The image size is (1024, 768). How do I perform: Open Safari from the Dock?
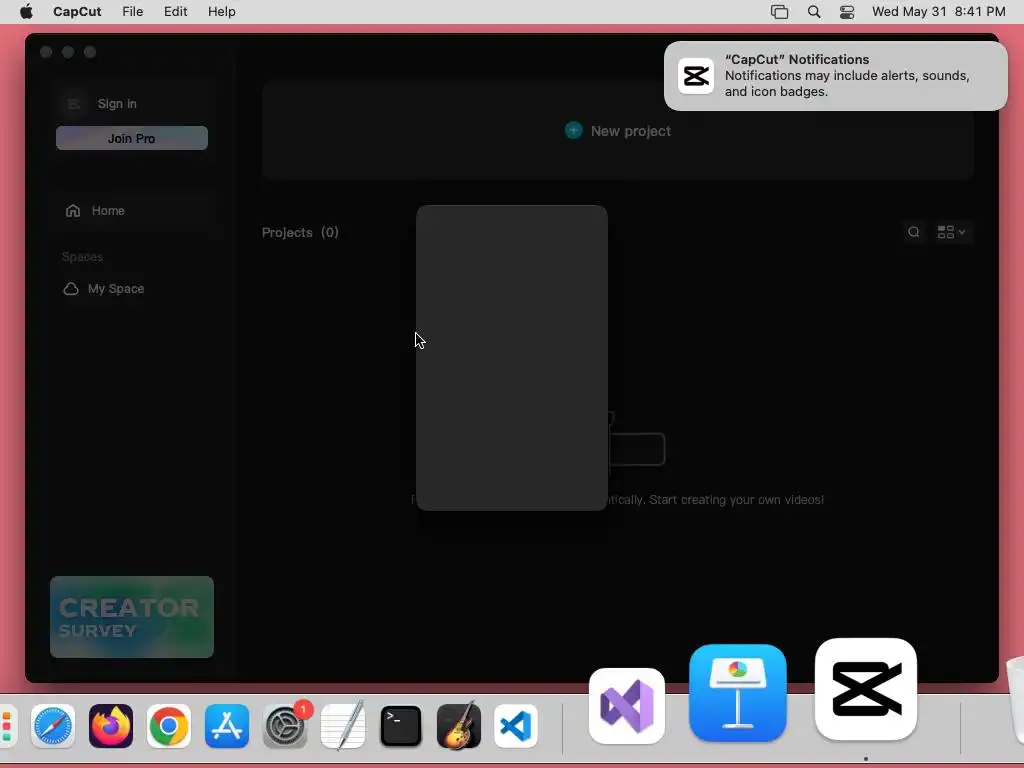[x=53, y=726]
